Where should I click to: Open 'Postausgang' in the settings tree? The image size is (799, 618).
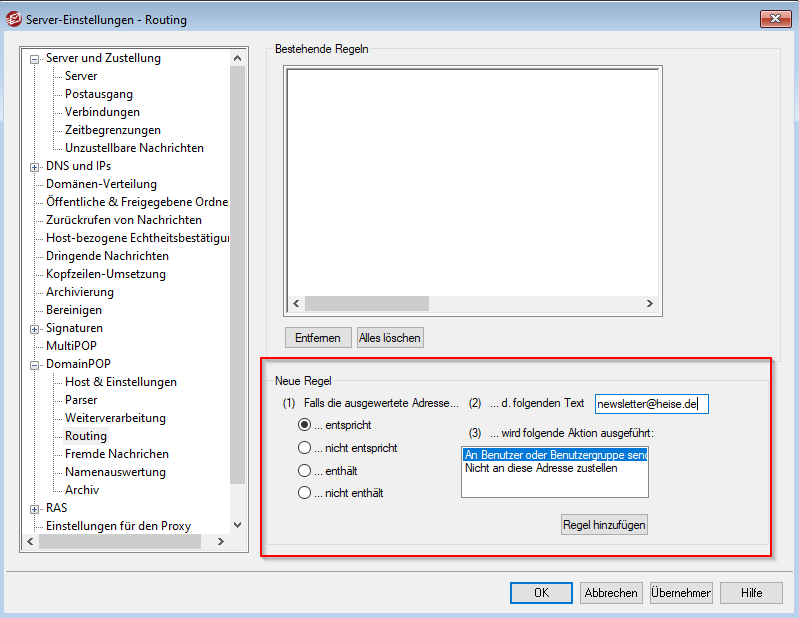coord(95,94)
